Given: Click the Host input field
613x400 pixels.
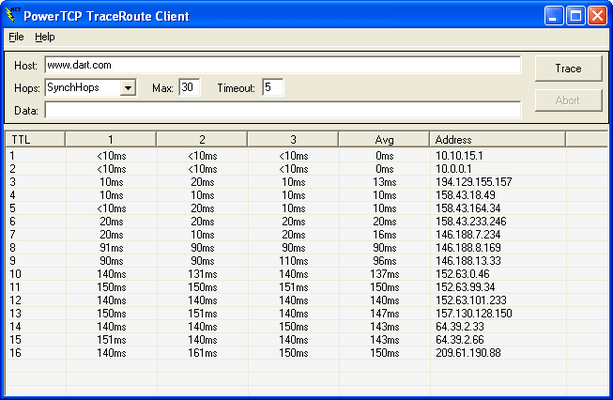Looking at the screenshot, I should pos(283,65).
